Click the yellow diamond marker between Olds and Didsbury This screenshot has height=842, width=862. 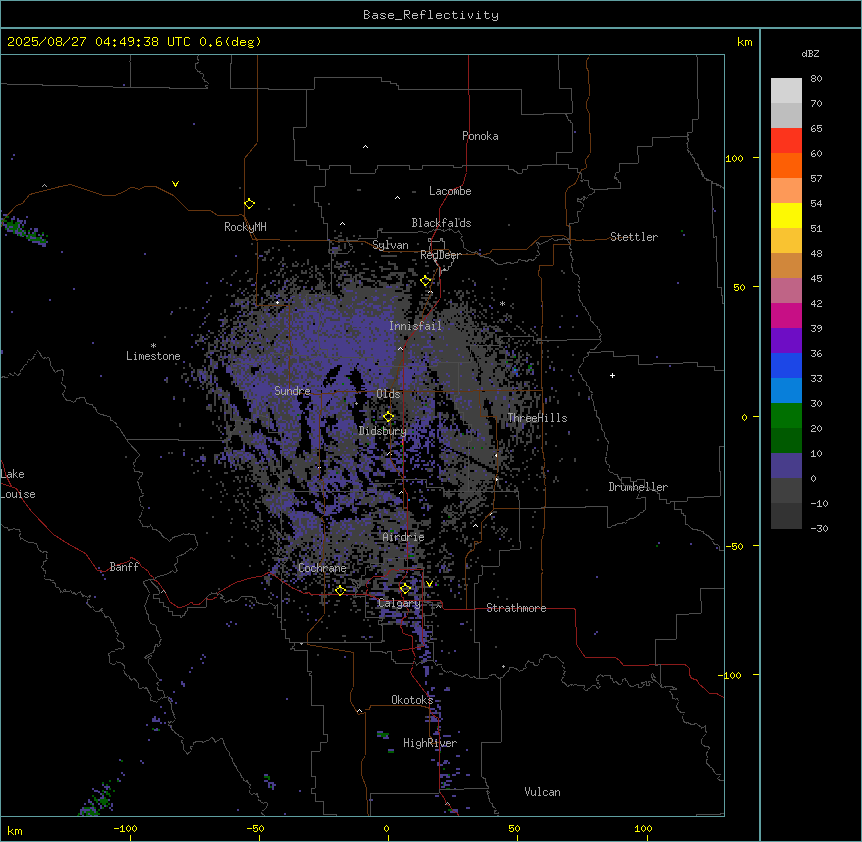coord(389,417)
